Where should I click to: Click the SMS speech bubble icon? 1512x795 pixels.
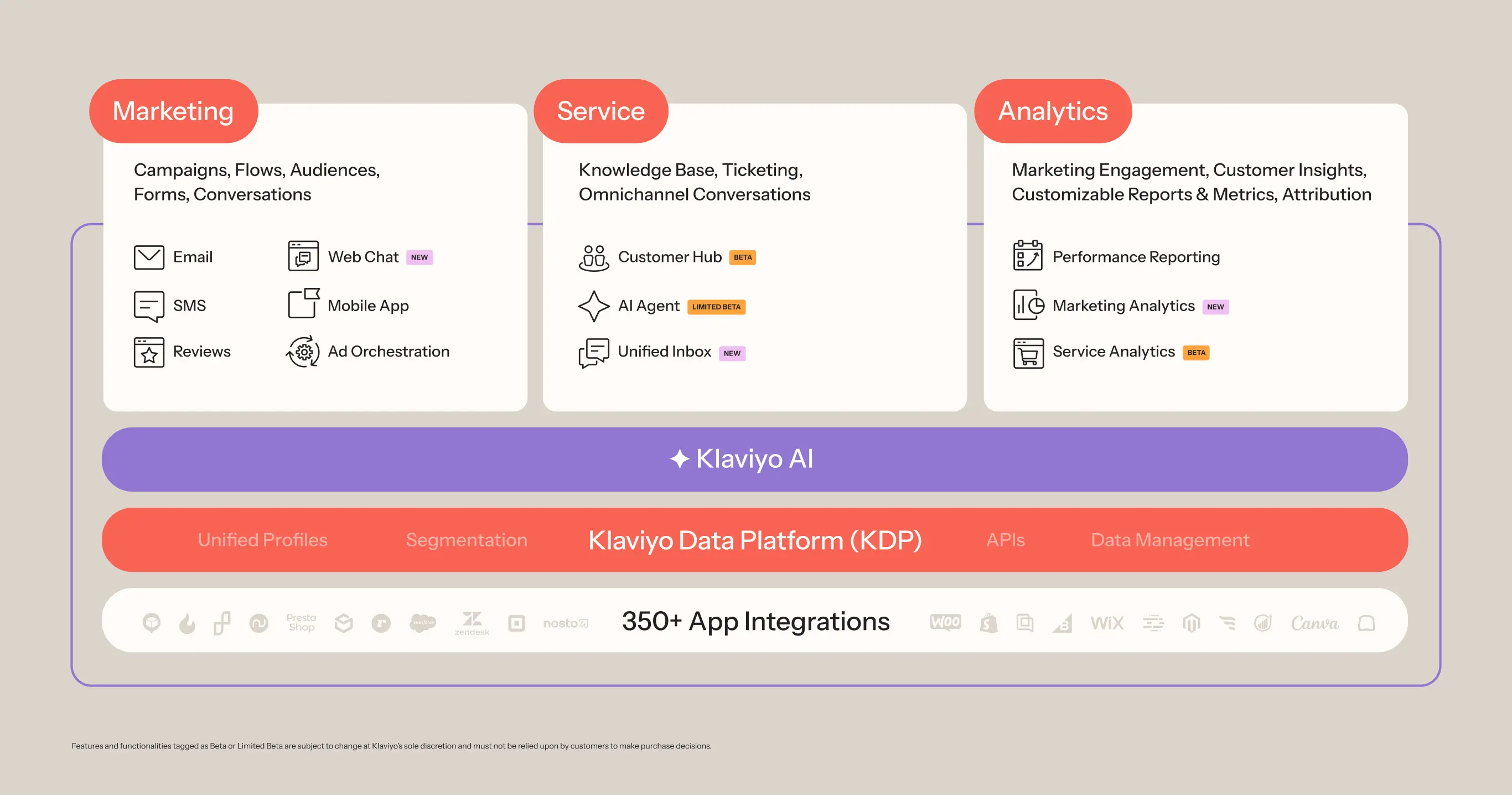[x=148, y=306]
